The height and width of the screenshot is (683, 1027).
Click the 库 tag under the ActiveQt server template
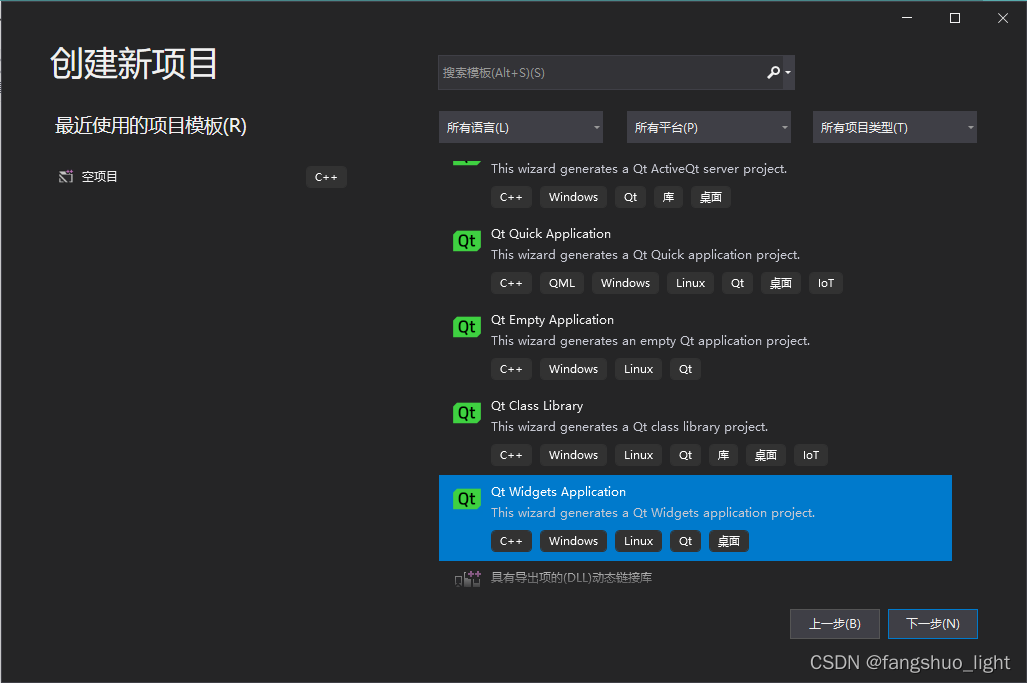[x=669, y=197]
